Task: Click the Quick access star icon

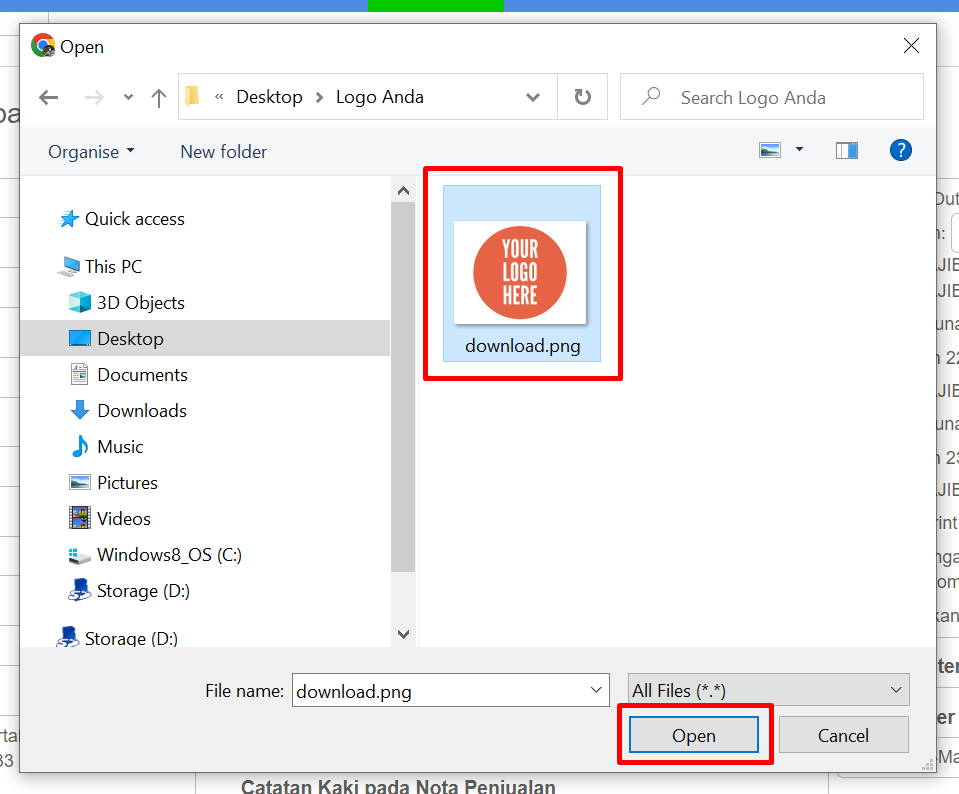Action: coord(69,218)
